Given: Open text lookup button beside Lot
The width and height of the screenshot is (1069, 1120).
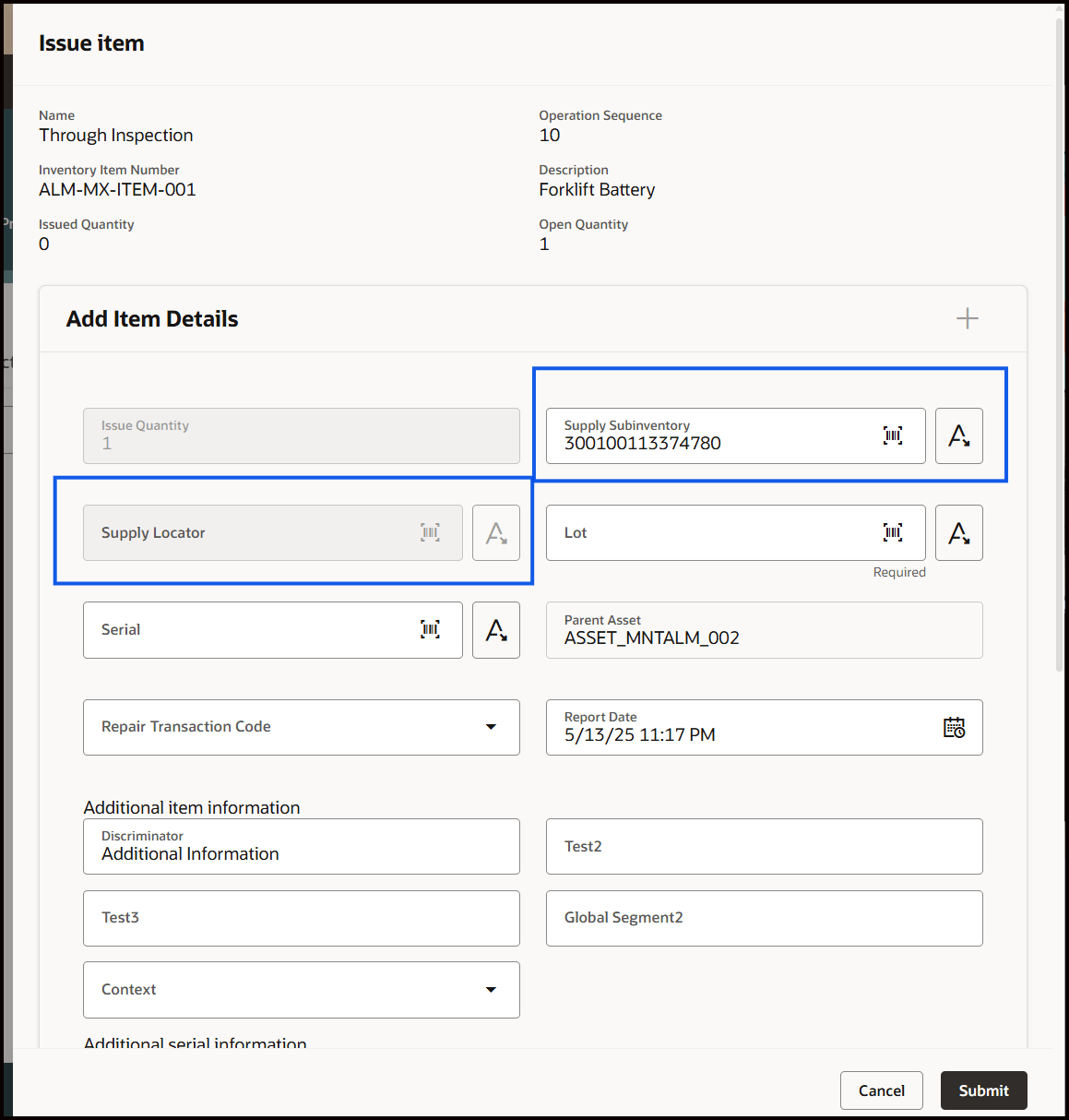Looking at the screenshot, I should pyautogui.click(x=959, y=532).
